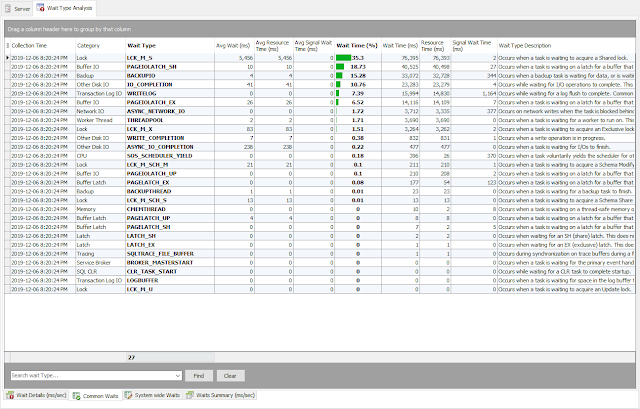Click the Waits Summary tab icon
The width and height of the screenshot is (640, 409).
tap(189, 395)
